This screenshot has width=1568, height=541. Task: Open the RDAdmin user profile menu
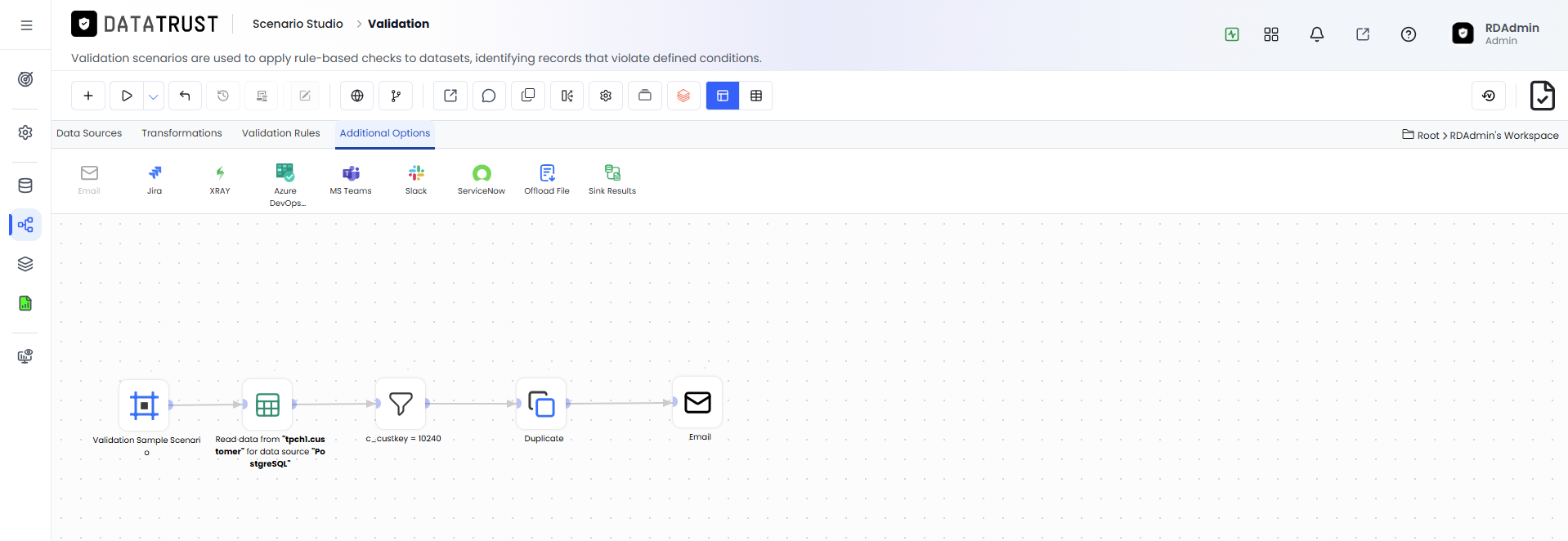(x=1496, y=34)
